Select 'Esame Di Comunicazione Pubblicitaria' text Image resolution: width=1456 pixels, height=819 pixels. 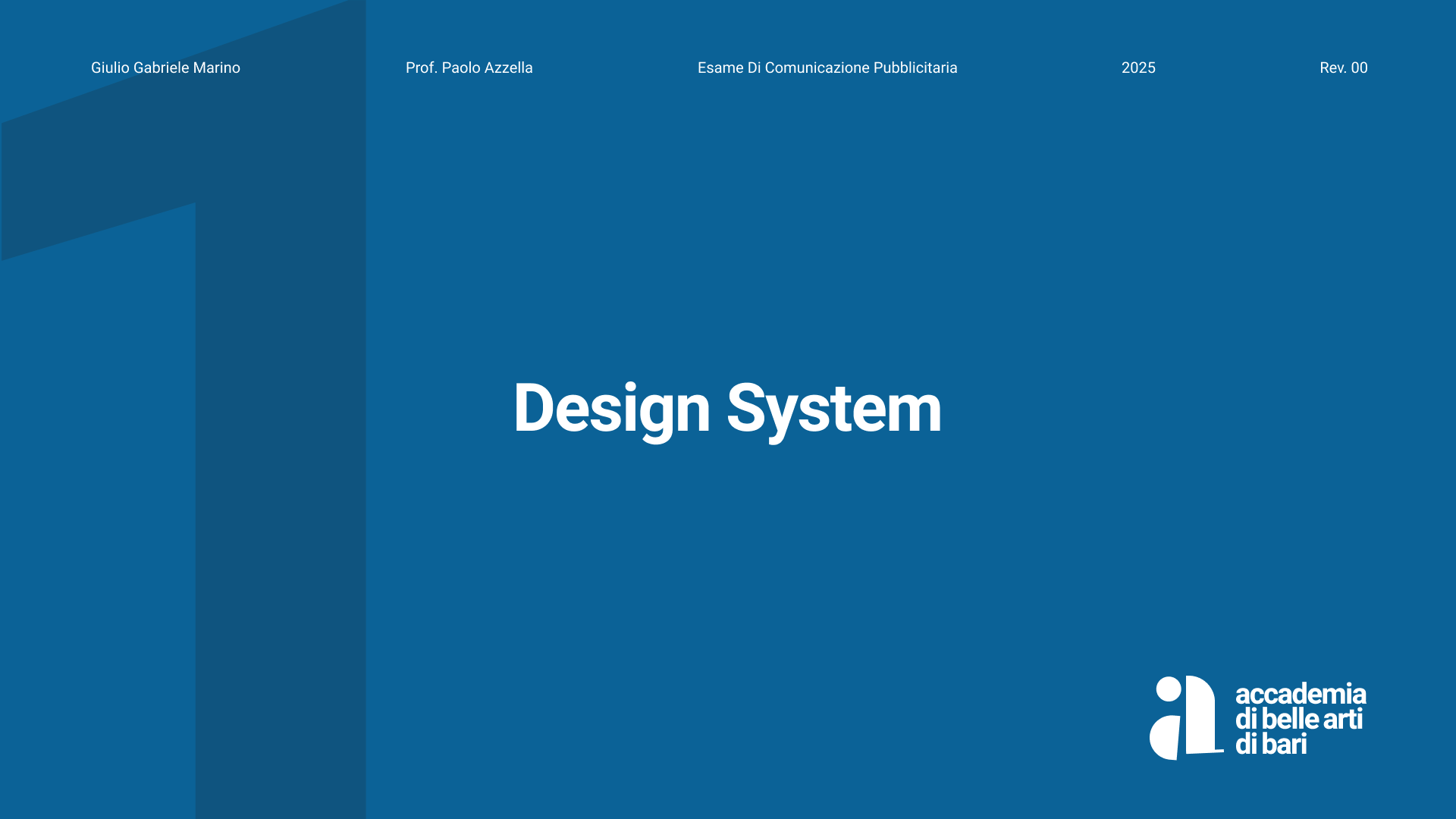(x=827, y=68)
